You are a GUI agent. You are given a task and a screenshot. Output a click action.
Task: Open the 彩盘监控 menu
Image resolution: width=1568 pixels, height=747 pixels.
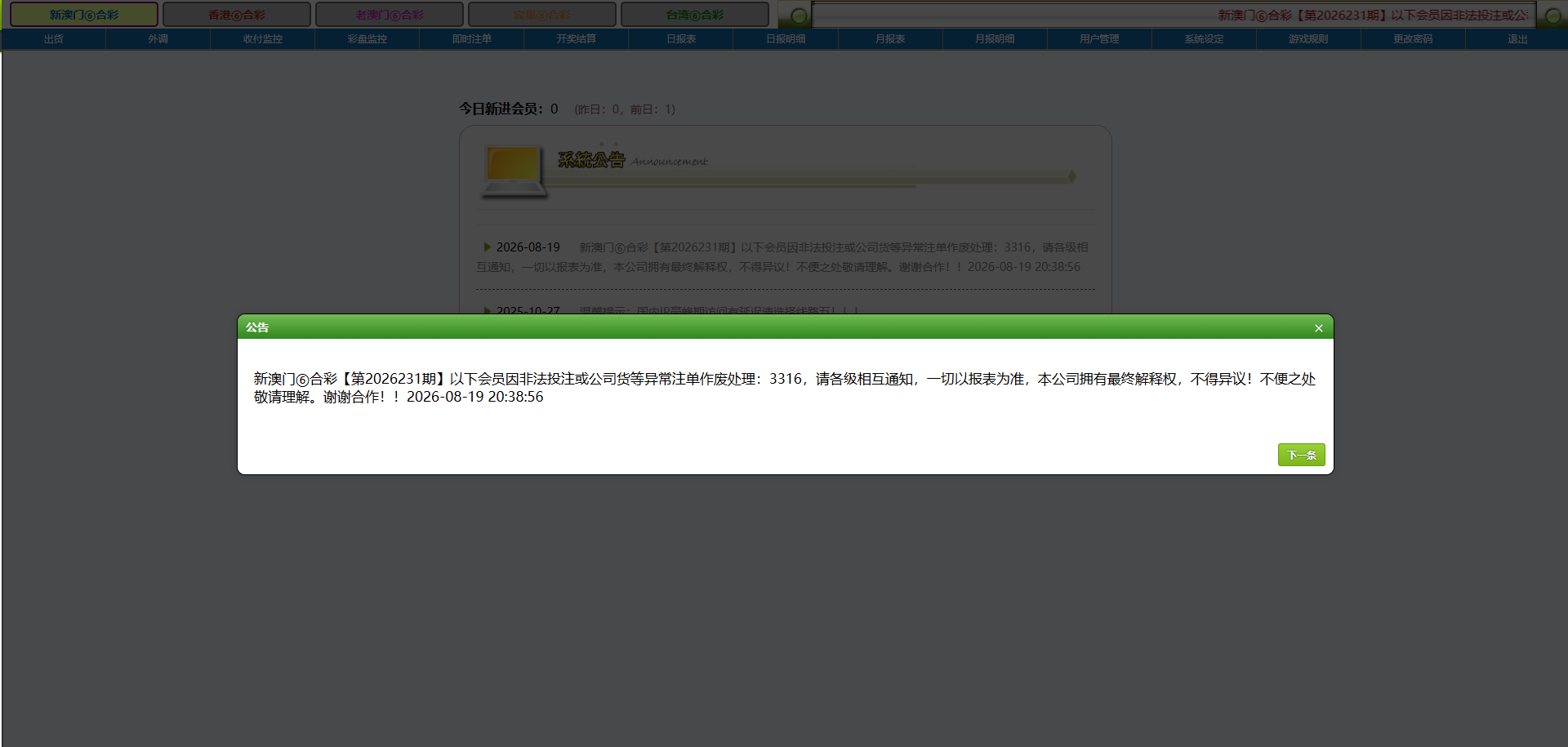367,39
